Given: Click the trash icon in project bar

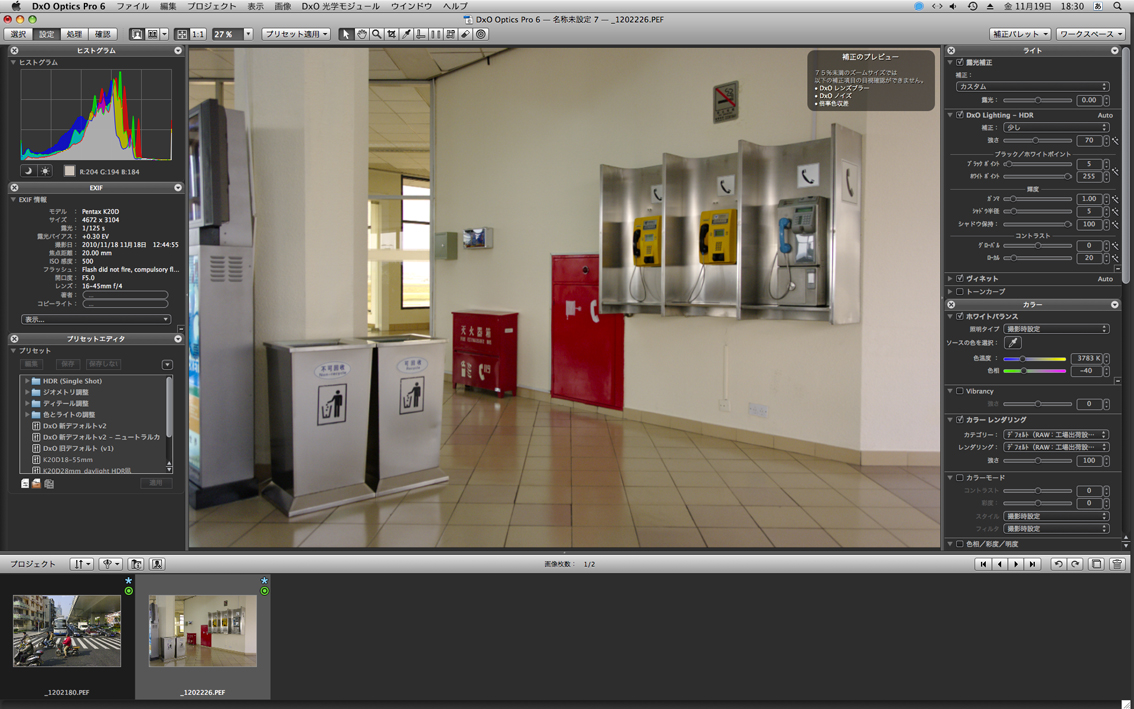Looking at the screenshot, I should 1117,564.
